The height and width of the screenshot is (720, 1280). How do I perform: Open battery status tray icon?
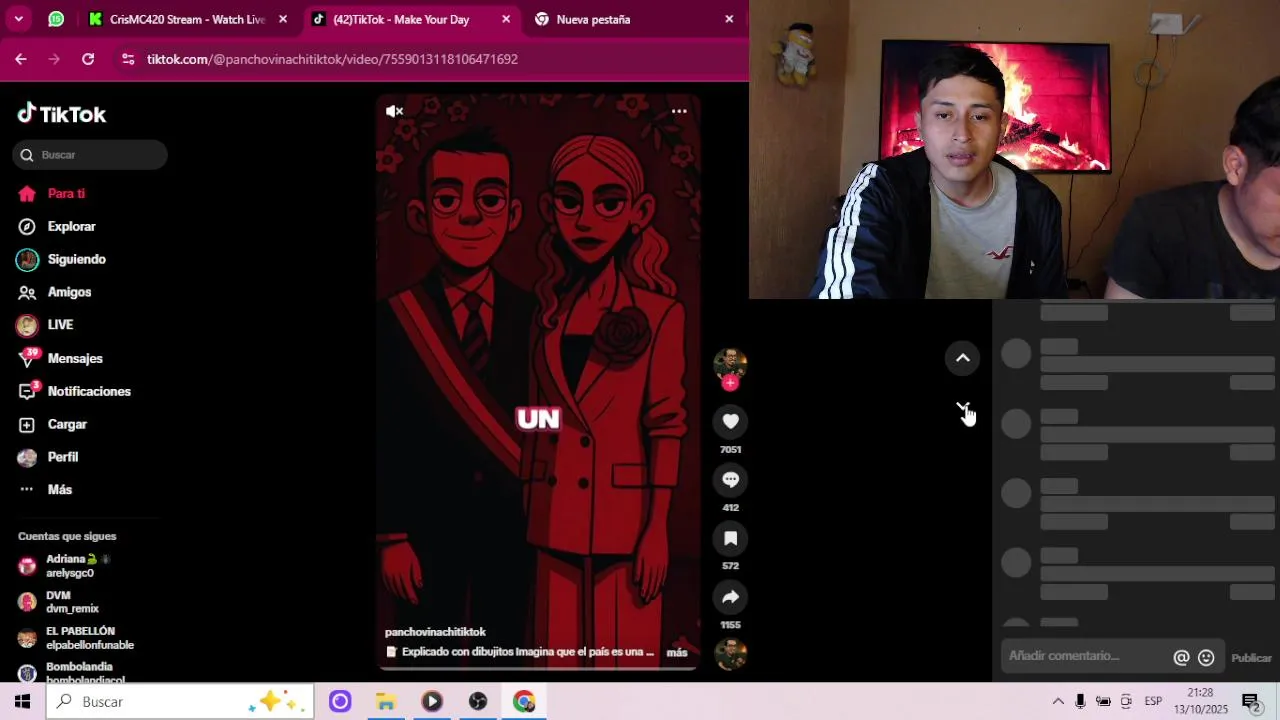(1103, 702)
